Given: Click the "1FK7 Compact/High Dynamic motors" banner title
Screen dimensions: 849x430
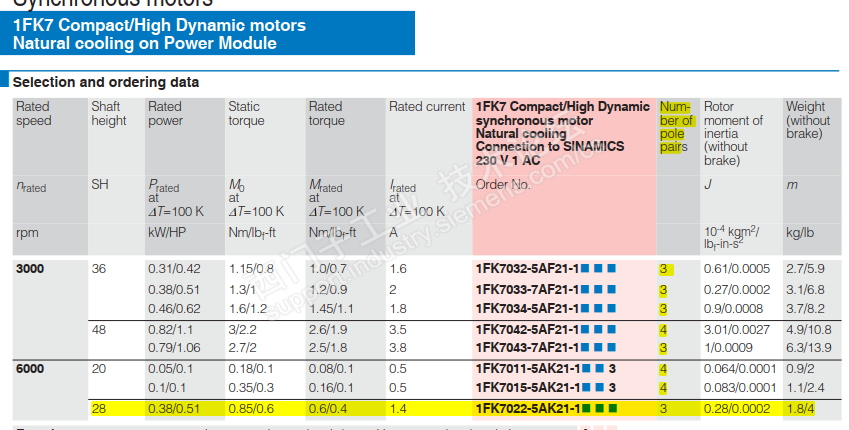Looking at the screenshot, I should click(159, 25).
